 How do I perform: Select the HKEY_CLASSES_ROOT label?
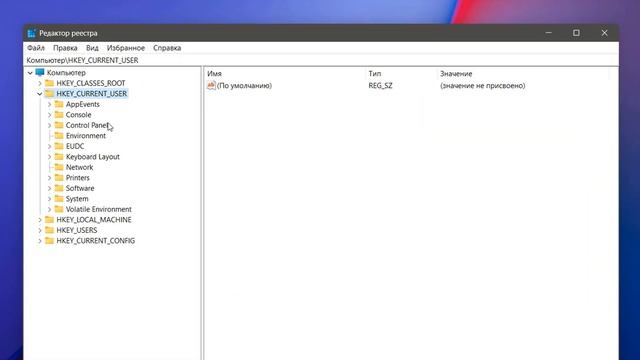coord(91,83)
